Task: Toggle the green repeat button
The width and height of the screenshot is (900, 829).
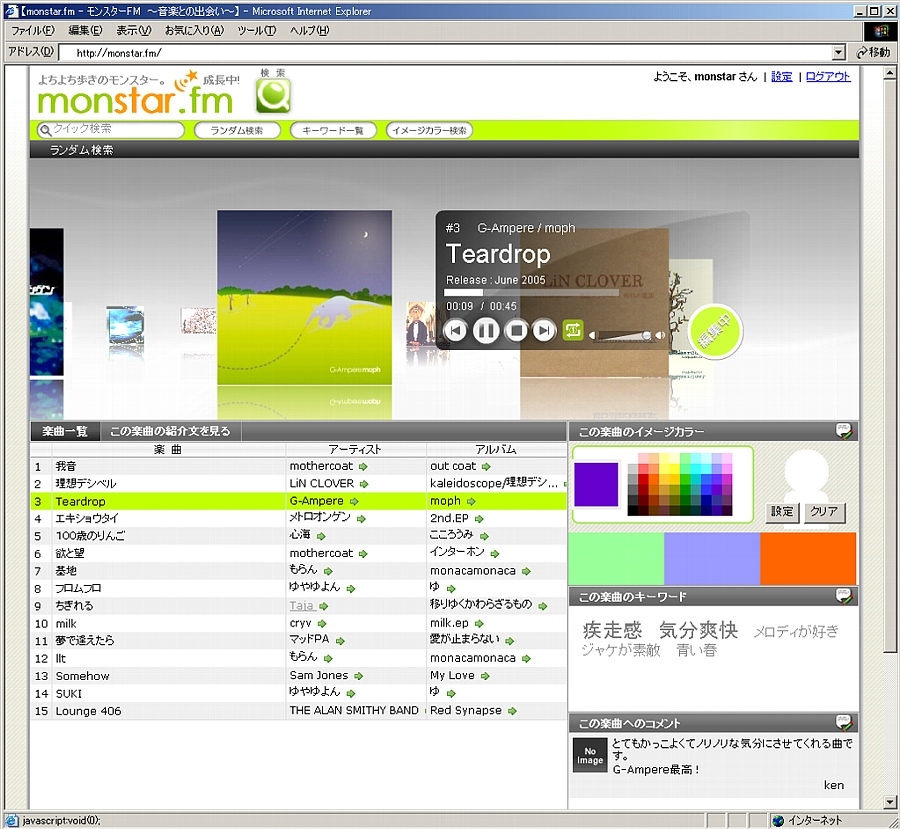Action: [573, 330]
